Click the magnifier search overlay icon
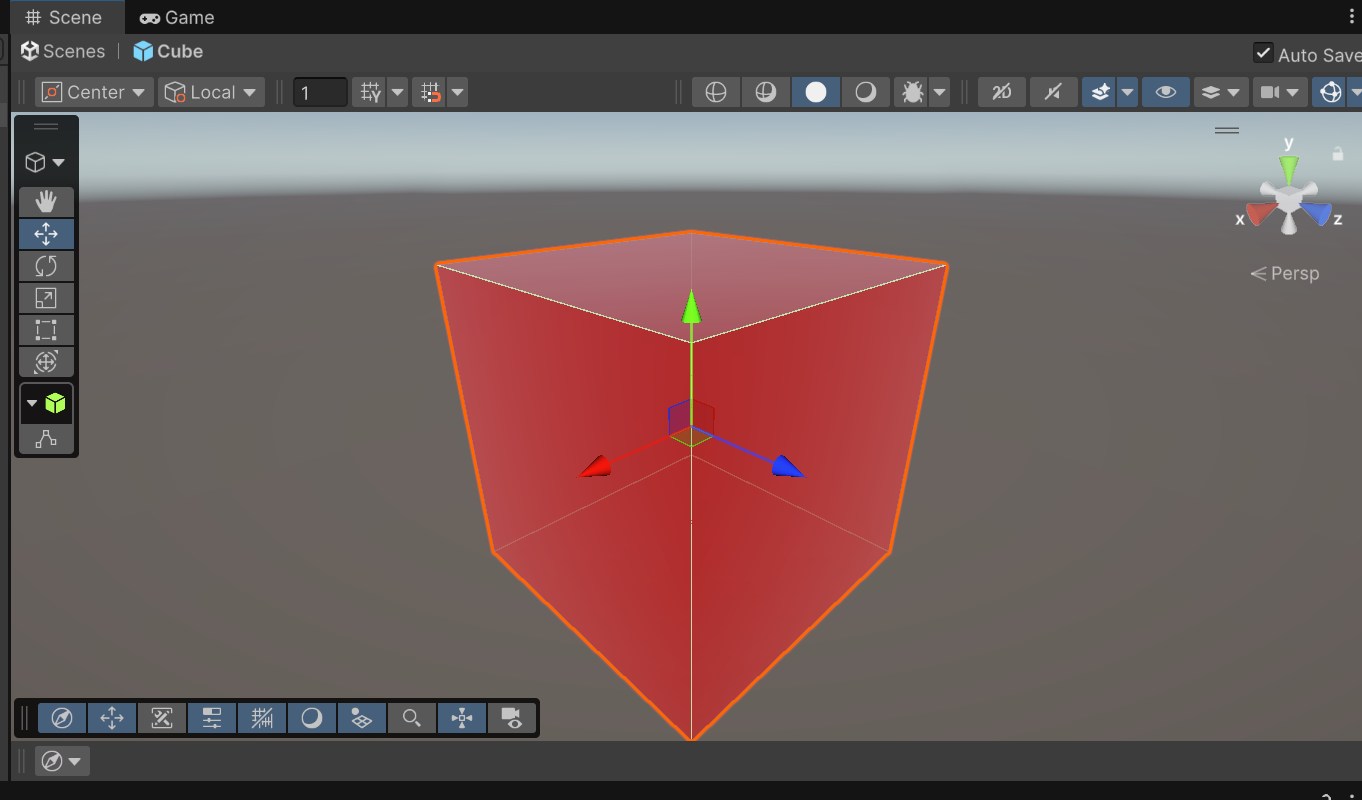 point(411,718)
